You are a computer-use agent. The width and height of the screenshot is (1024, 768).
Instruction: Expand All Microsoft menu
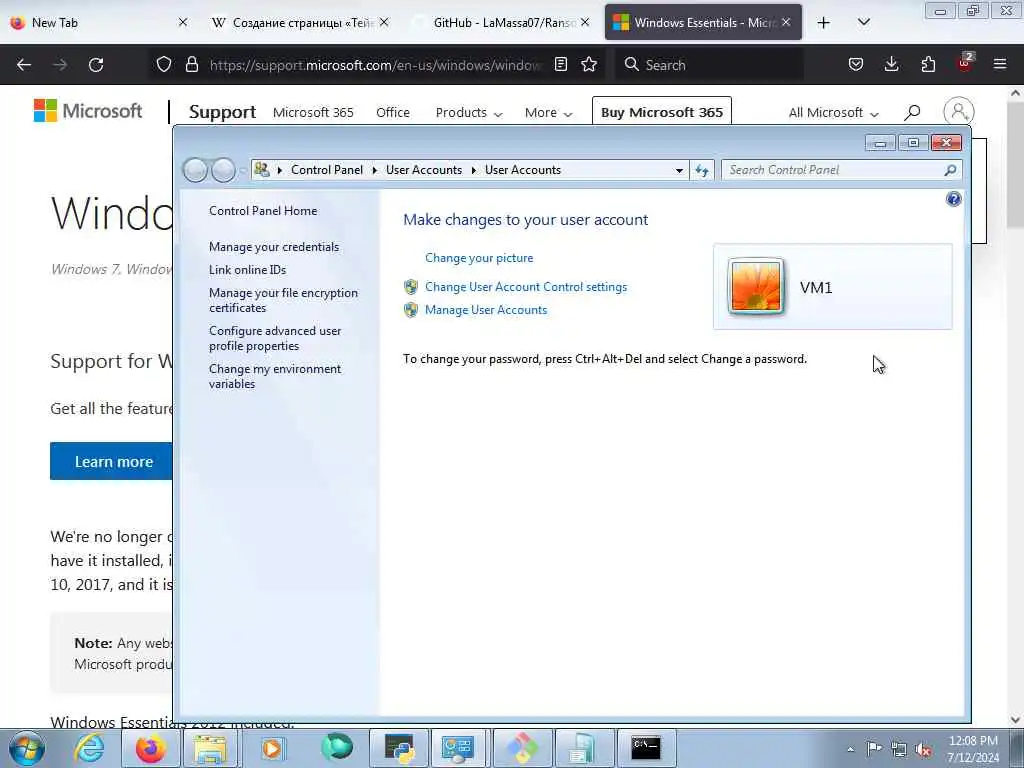coord(833,112)
